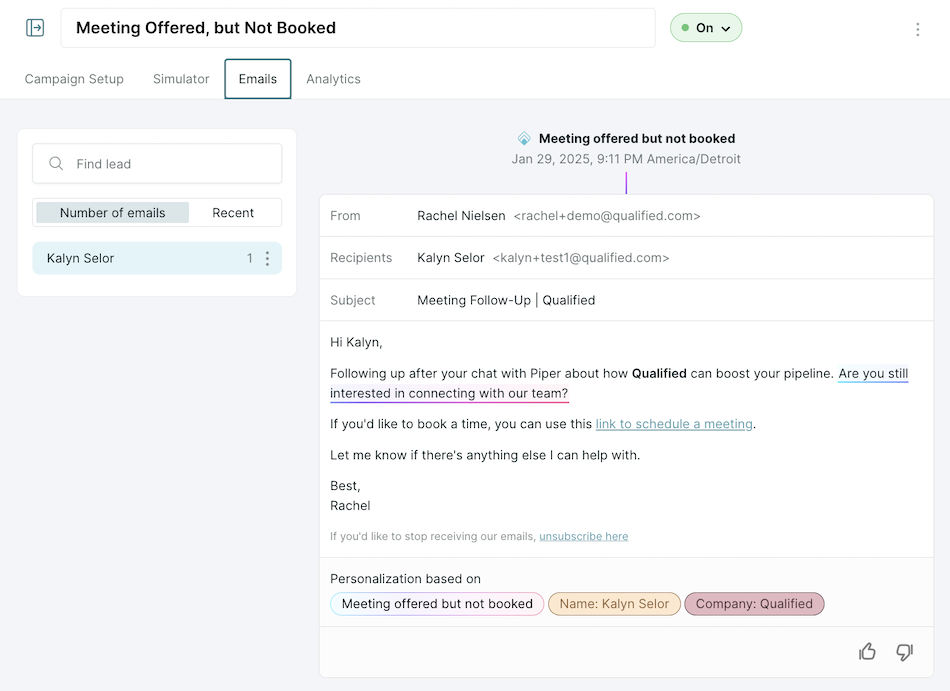Click the Piper diamond icon by the header
950x691 pixels.
tap(524, 139)
